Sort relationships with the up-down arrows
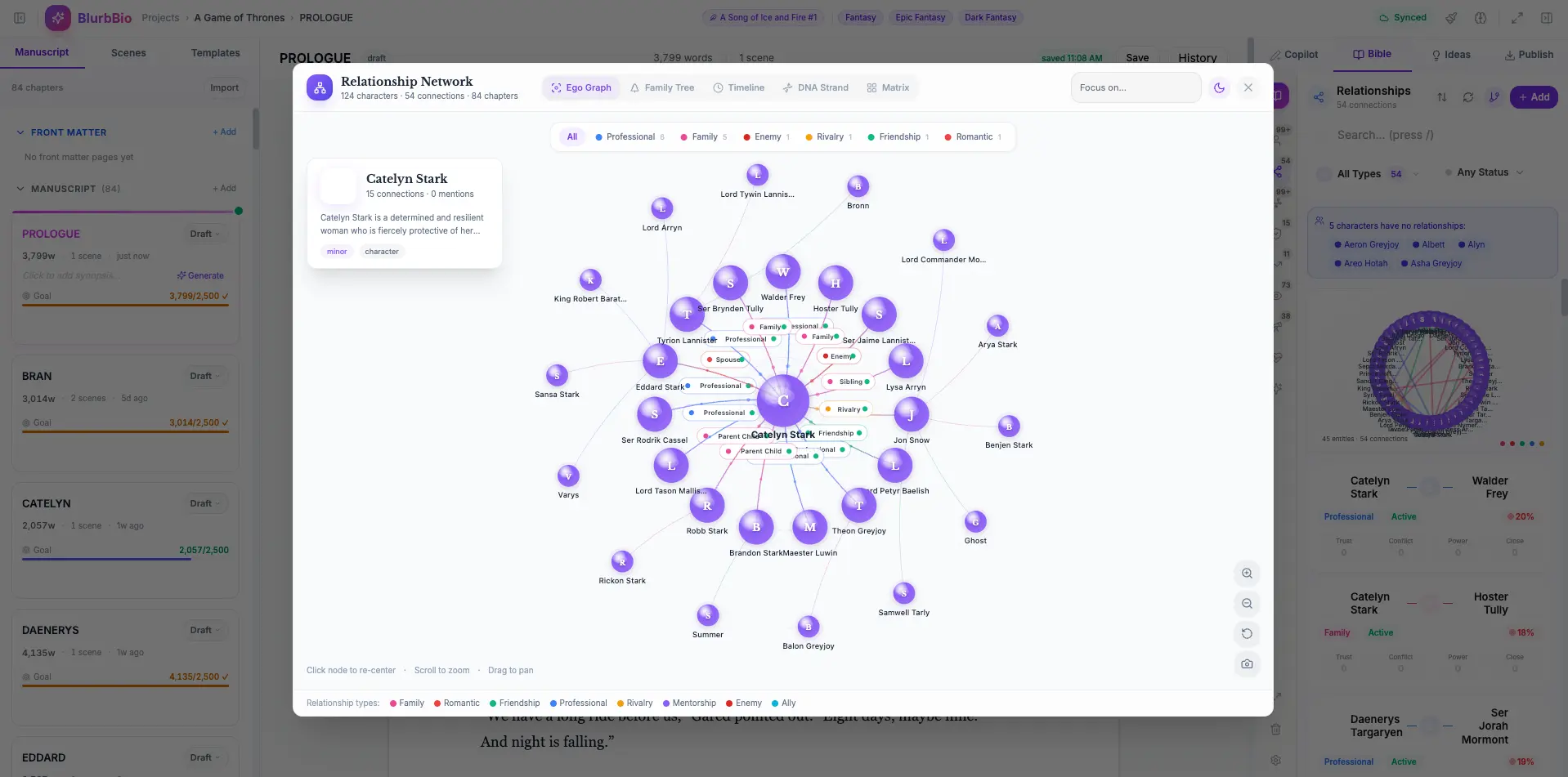The width and height of the screenshot is (1568, 777). 1442,97
